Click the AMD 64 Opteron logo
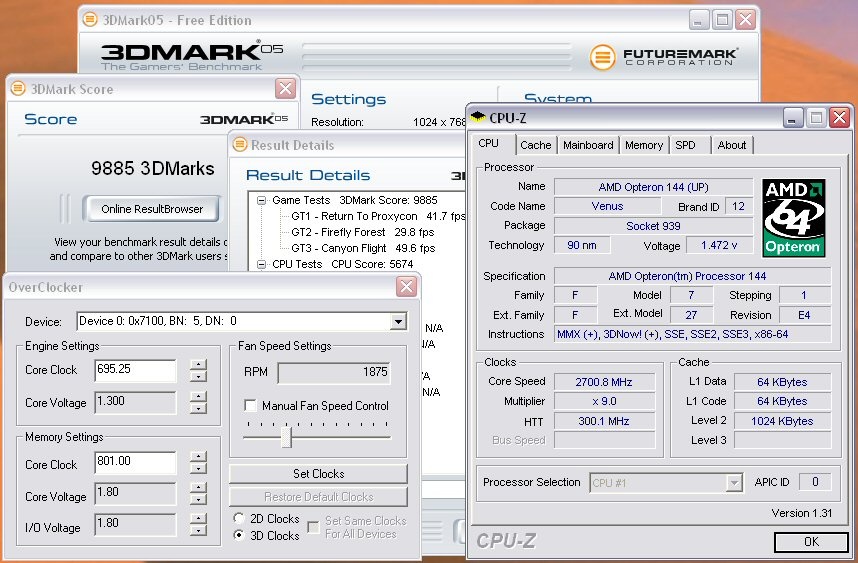Screen dimensions: 858x563 [793, 218]
